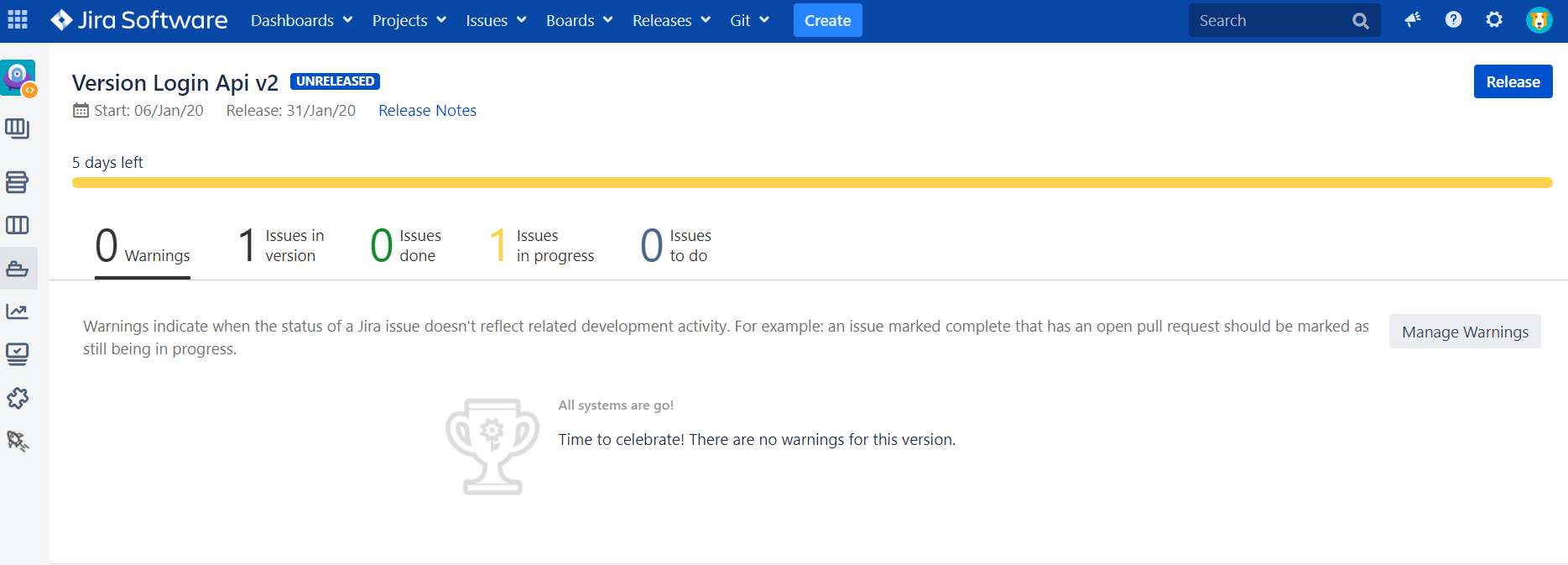Open the settings gear icon
Screen dimensions: 1568x565
point(1494,20)
